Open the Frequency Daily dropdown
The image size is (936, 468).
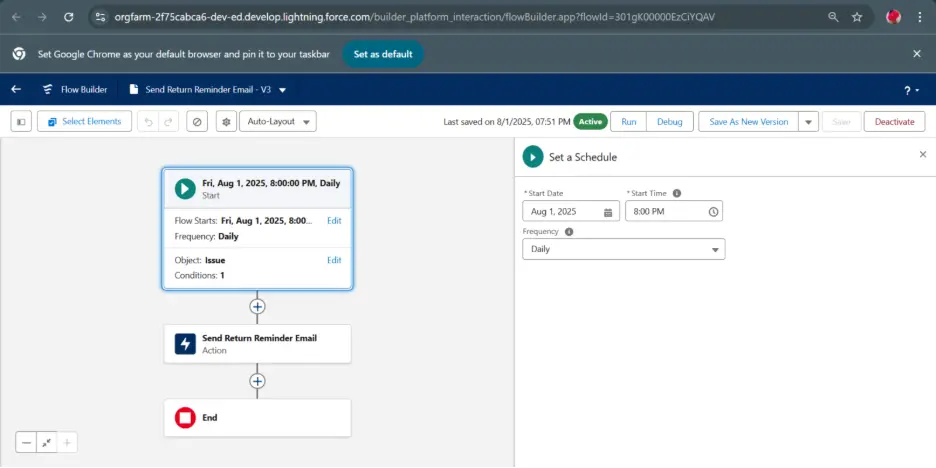(x=623, y=249)
